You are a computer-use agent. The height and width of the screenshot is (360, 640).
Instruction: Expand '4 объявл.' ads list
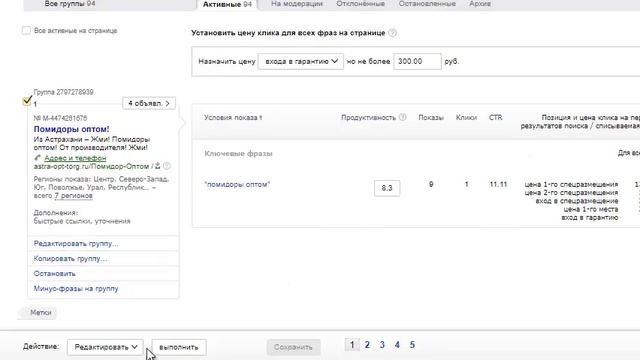pos(149,103)
